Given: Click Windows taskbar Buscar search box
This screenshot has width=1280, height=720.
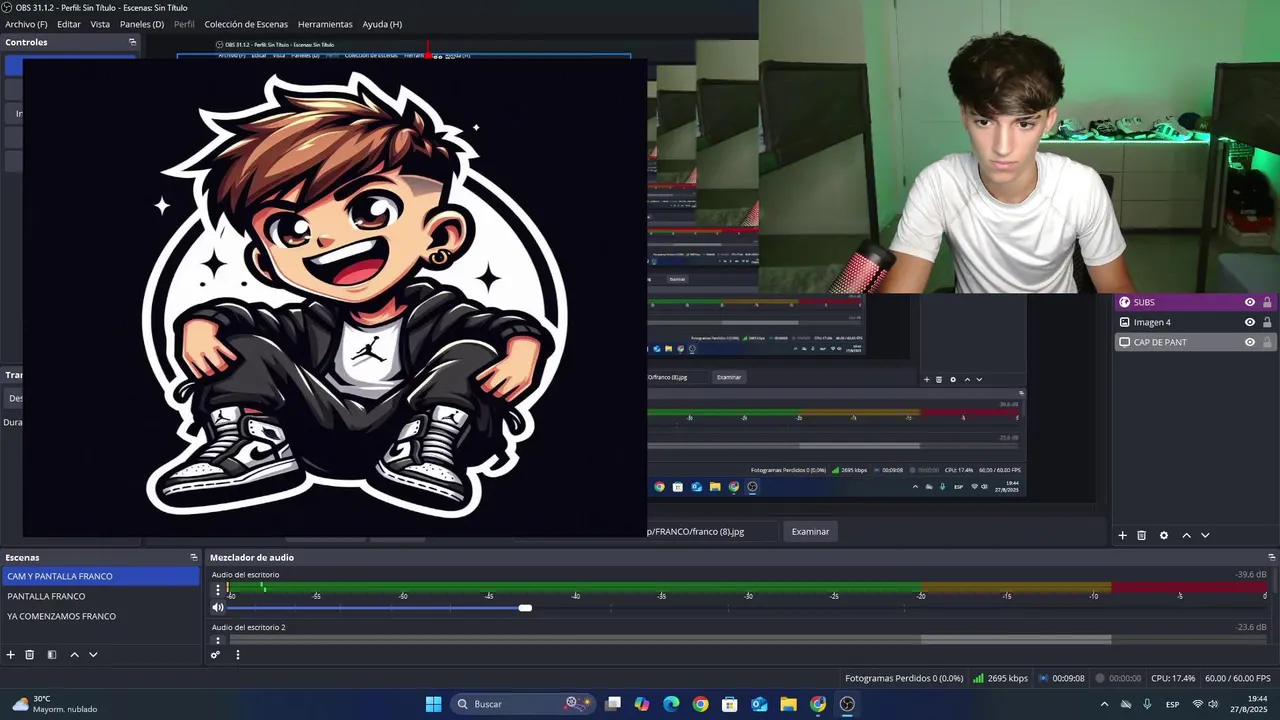Looking at the screenshot, I should pyautogui.click(x=524, y=704).
